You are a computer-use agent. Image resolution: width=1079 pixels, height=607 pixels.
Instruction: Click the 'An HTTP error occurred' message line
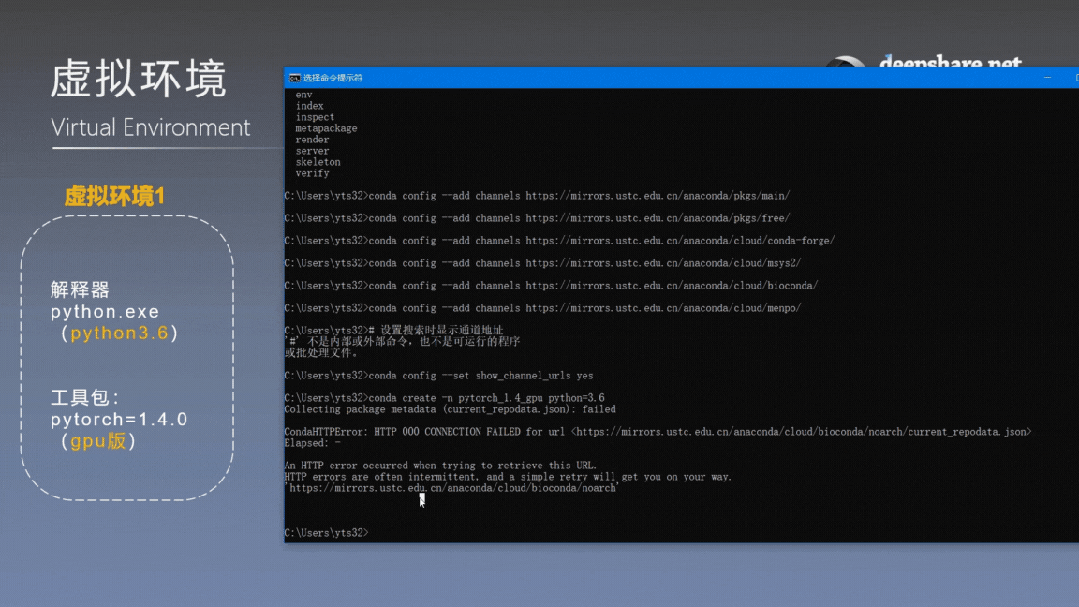tap(440, 466)
